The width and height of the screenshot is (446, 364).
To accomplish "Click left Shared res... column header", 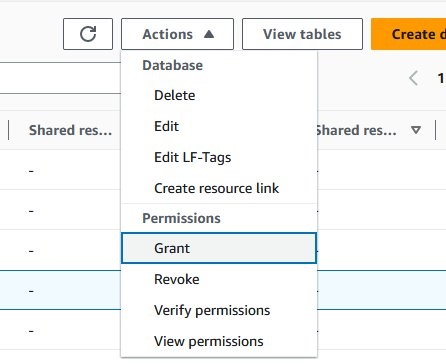I will [70, 130].
